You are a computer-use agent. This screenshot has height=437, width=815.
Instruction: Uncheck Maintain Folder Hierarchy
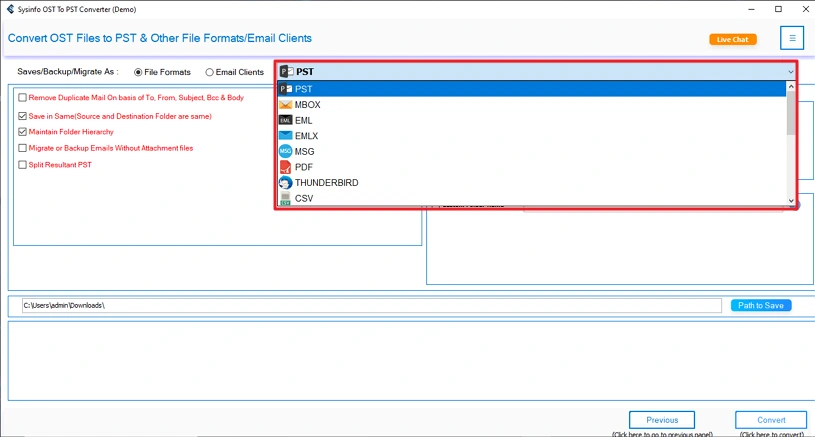point(22,131)
